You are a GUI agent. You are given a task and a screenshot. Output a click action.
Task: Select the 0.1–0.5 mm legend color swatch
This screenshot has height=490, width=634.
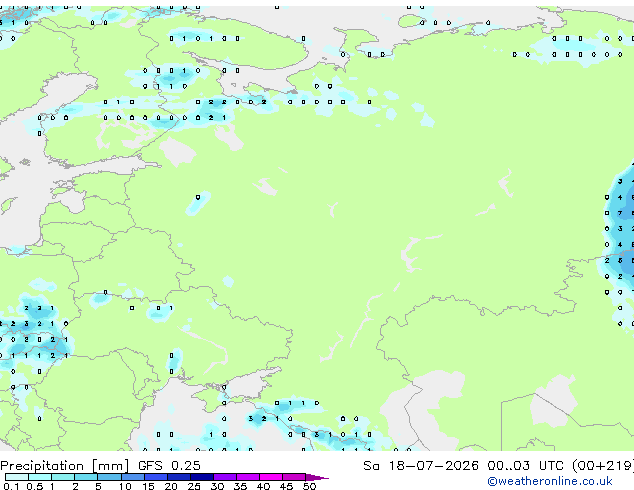(17, 477)
